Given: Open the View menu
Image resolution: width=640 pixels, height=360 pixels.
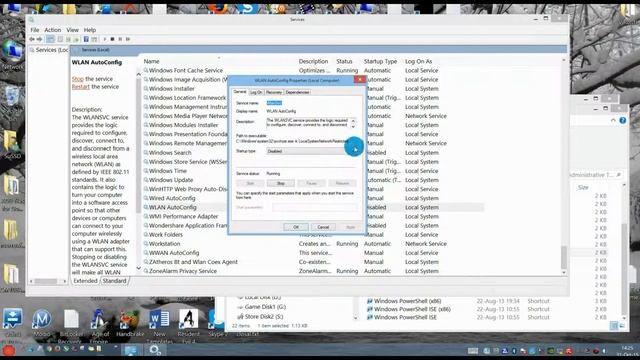Looking at the screenshot, I should click(x=72, y=30).
